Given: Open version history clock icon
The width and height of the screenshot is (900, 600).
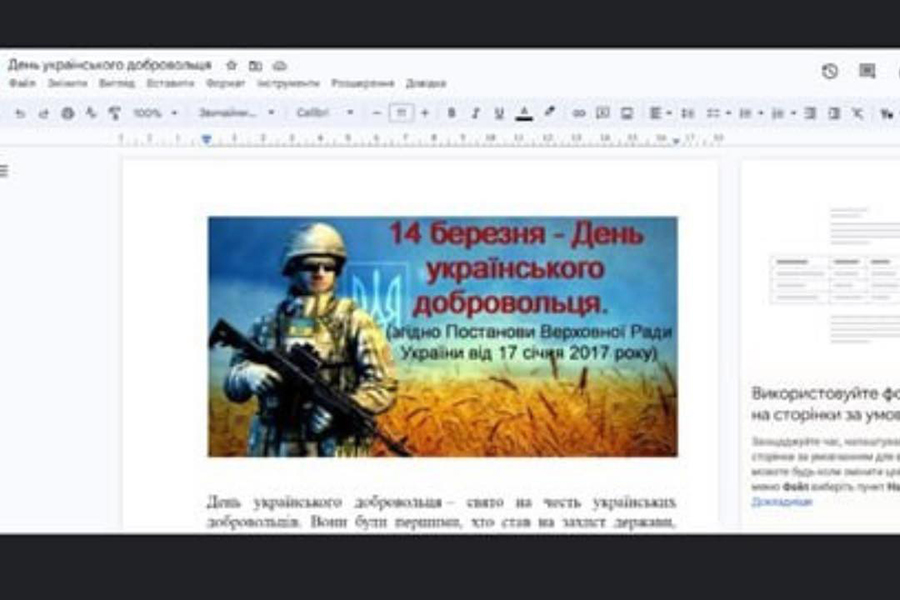Looking at the screenshot, I should [x=829, y=71].
